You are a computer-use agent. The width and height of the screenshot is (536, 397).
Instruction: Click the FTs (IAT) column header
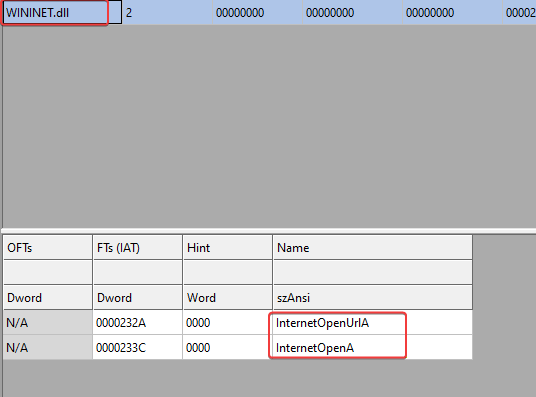click(x=137, y=247)
